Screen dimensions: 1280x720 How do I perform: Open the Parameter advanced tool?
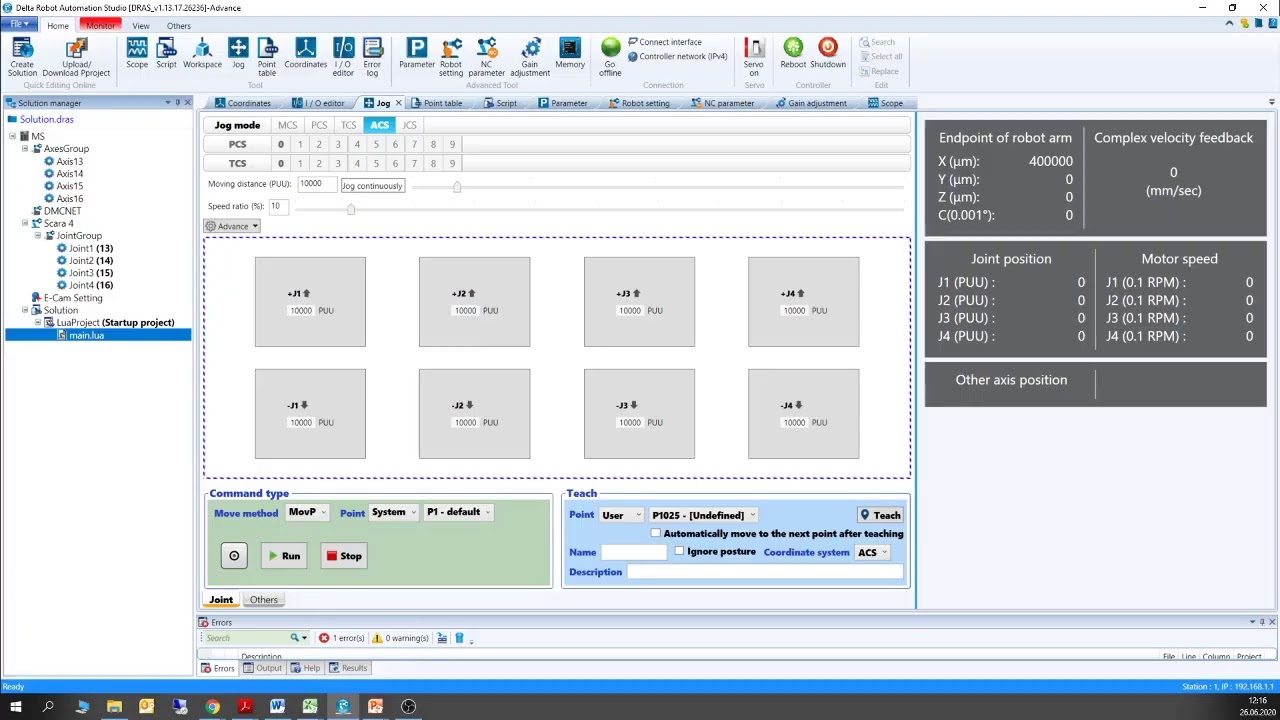pyautogui.click(x=417, y=54)
